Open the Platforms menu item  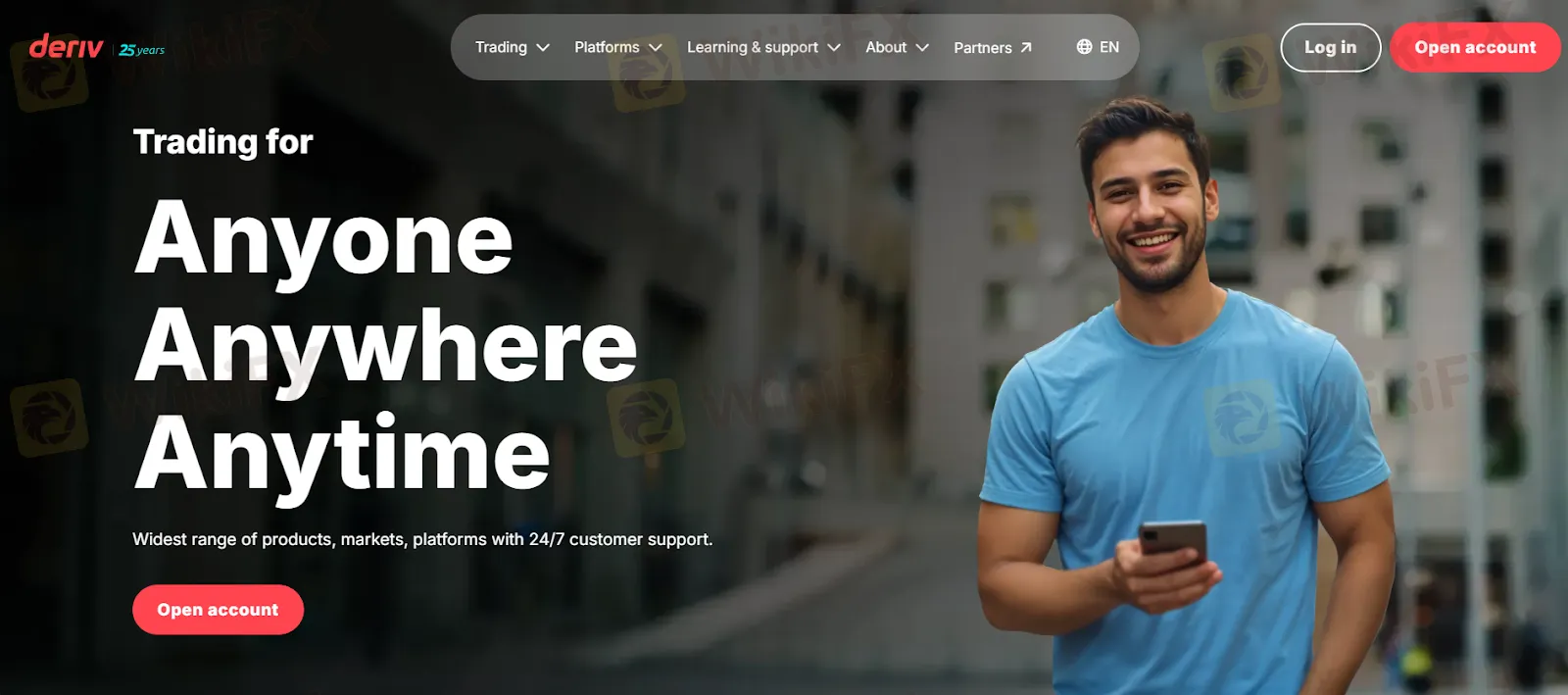[607, 47]
